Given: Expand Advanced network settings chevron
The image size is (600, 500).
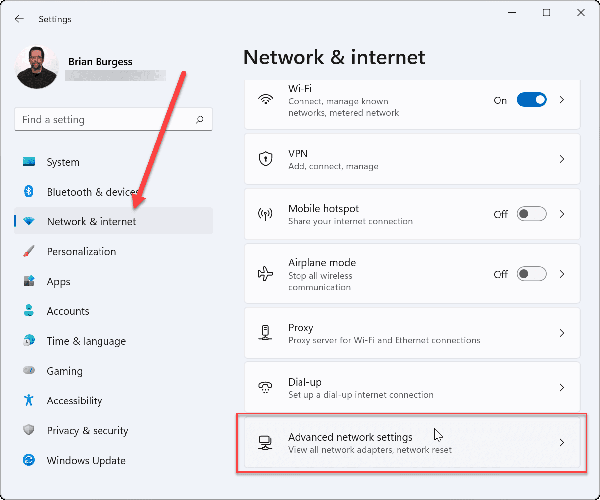Looking at the screenshot, I should 561,443.
